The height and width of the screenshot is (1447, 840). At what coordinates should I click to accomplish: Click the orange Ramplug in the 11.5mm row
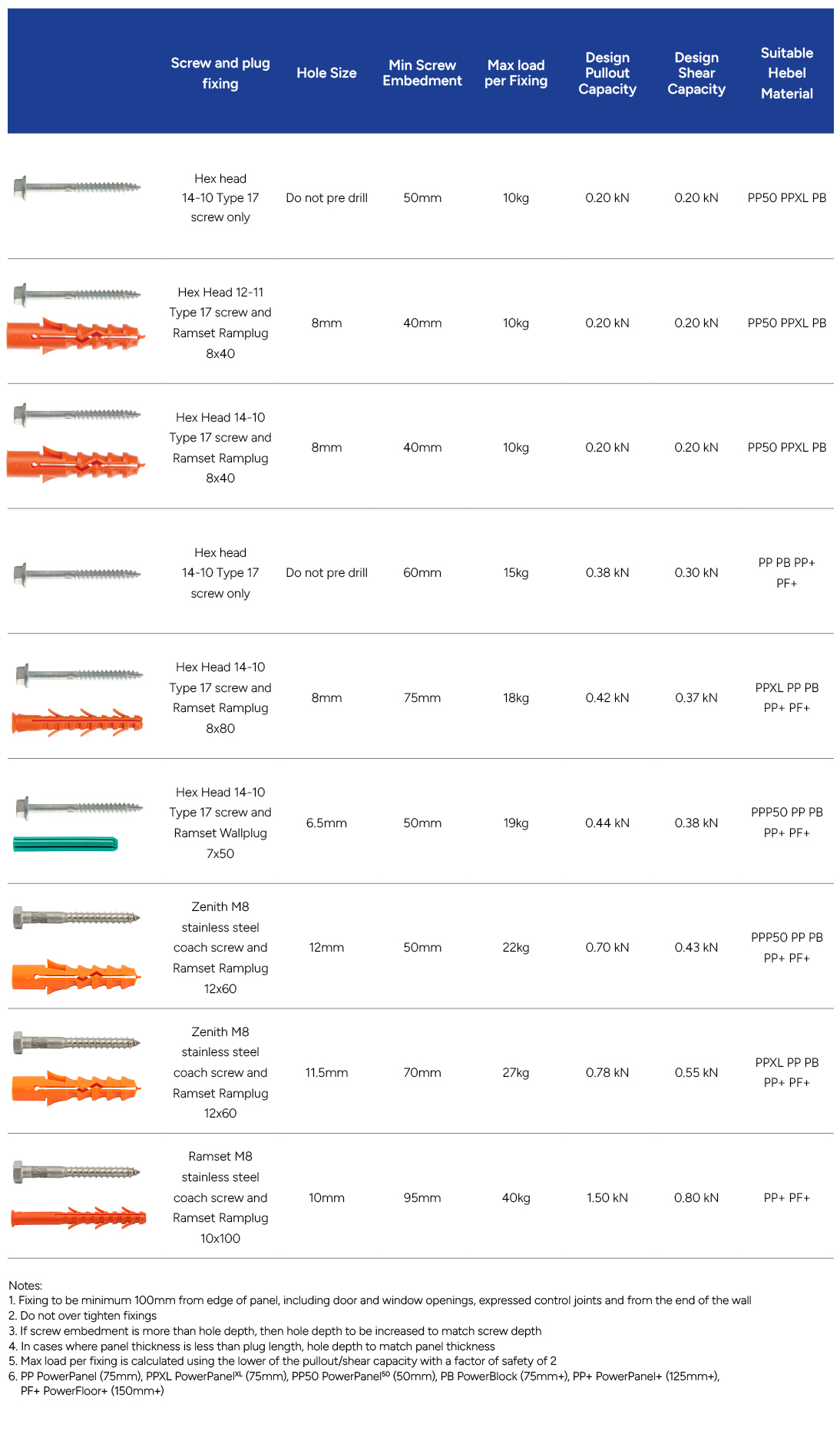77,1088
